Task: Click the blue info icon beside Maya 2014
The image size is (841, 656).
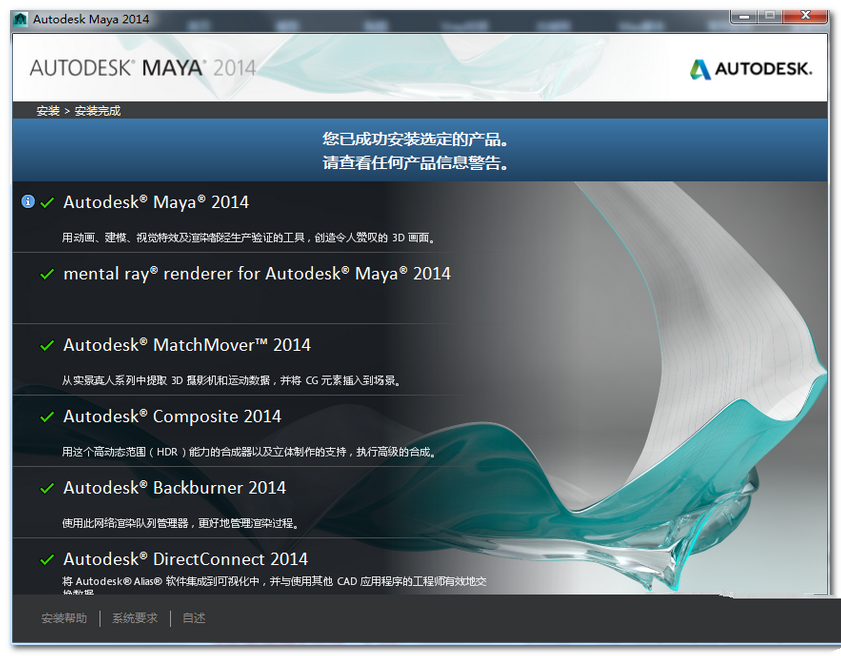Action: coord(28,202)
